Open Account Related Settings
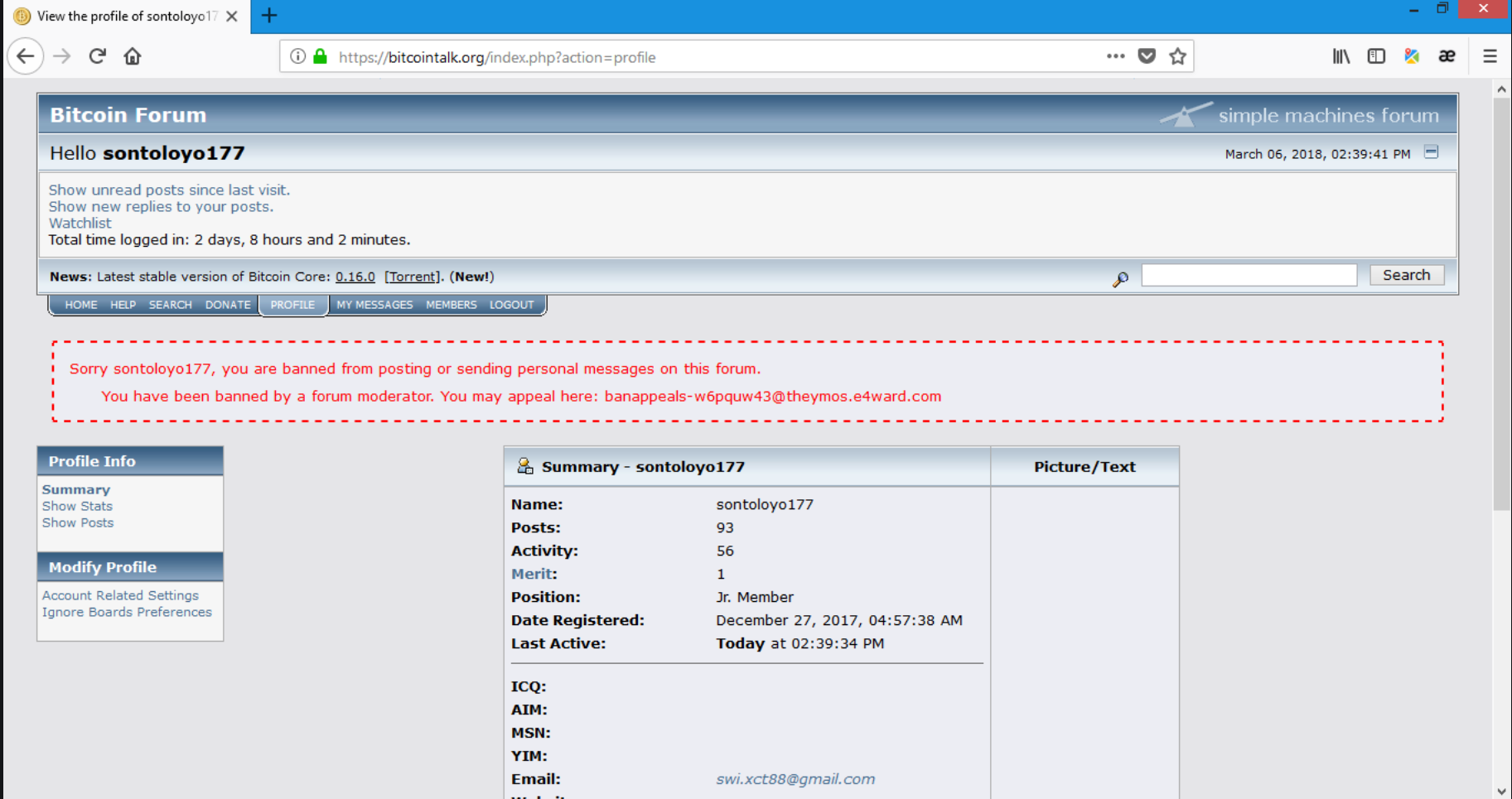 tap(120, 595)
